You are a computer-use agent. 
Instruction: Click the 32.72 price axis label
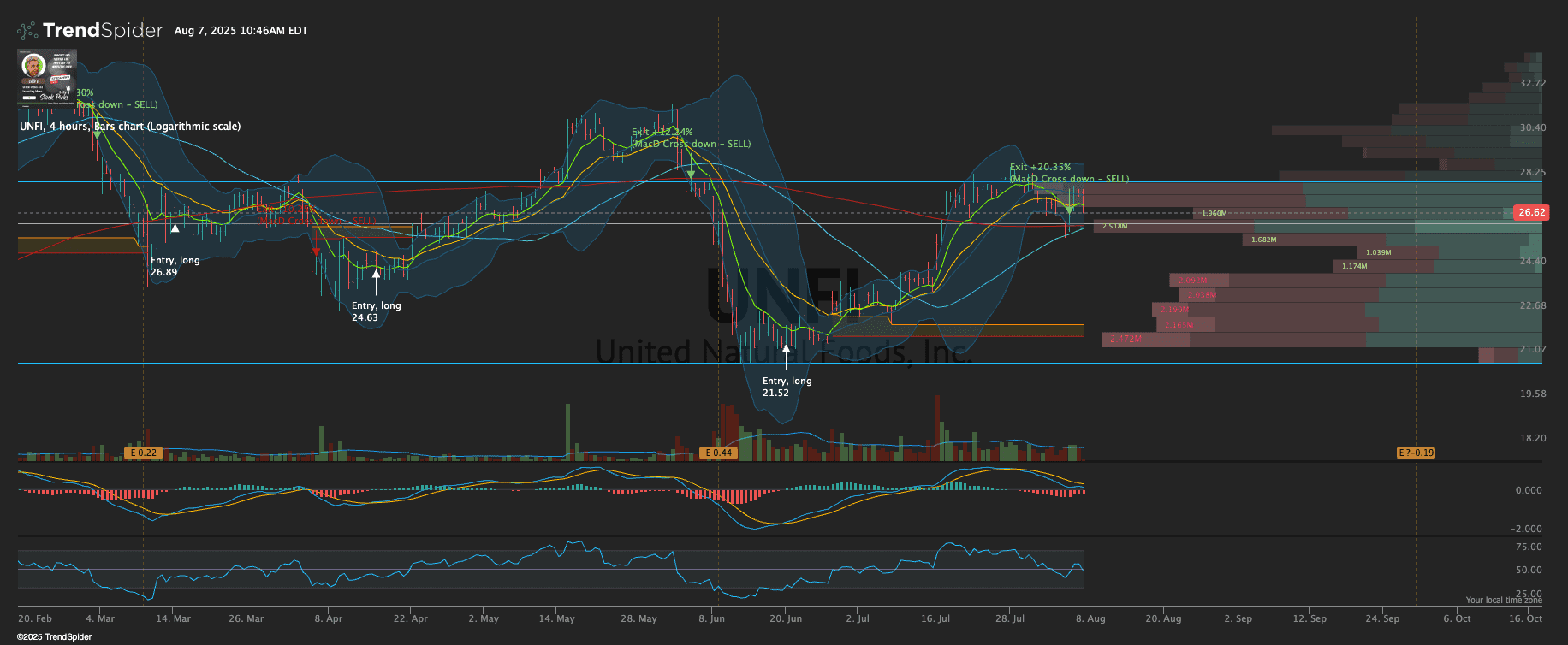coord(1533,83)
